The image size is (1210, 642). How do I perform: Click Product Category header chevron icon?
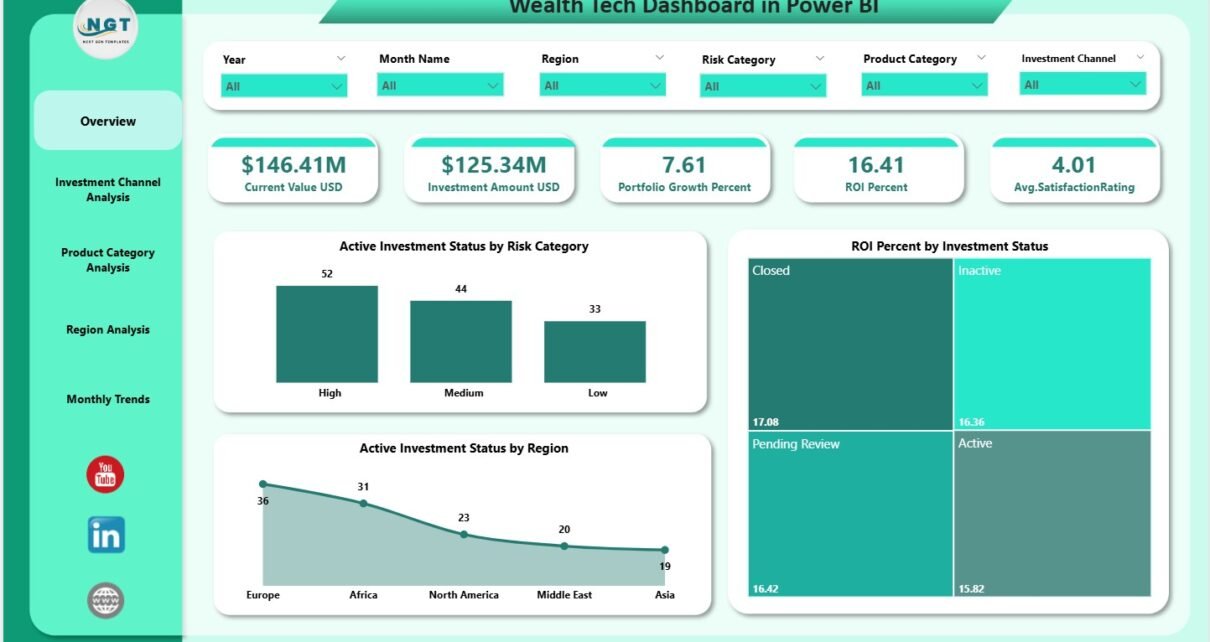[981, 58]
